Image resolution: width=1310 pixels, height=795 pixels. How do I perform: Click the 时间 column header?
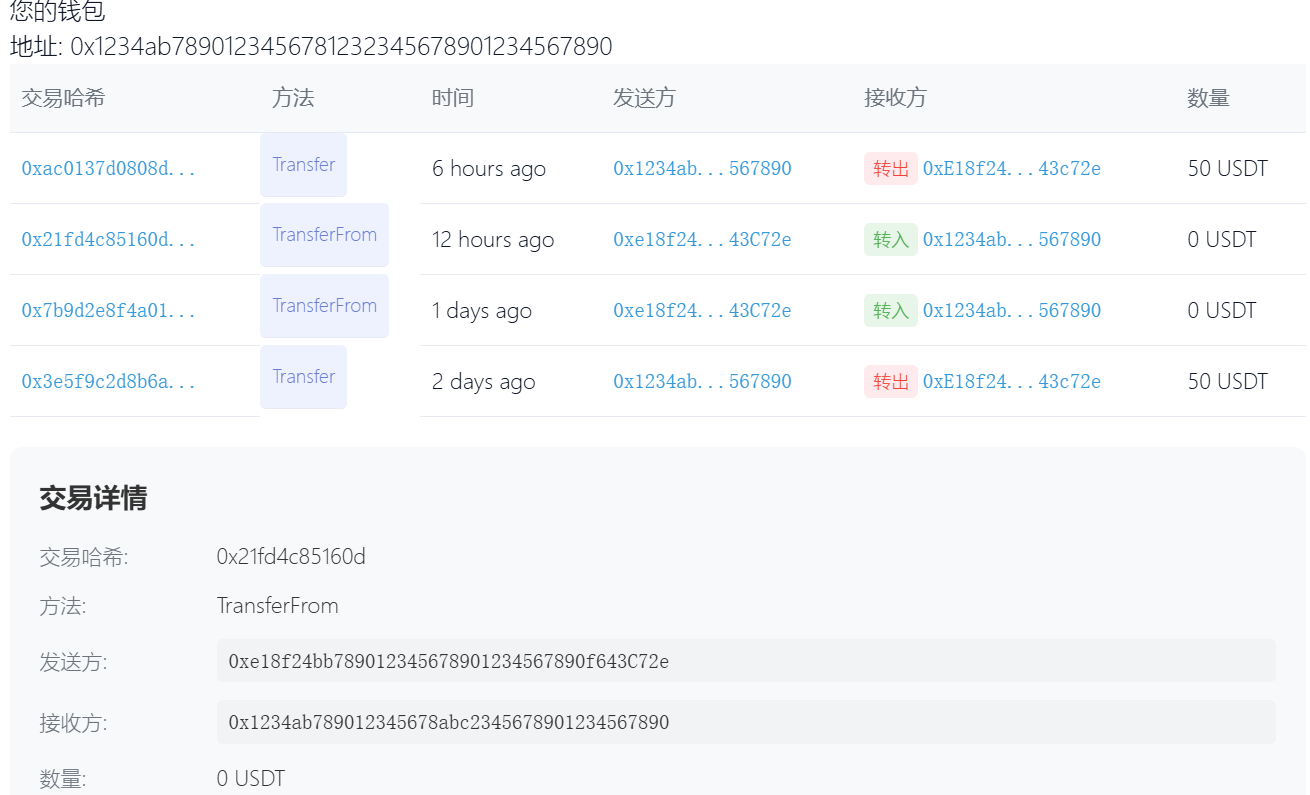pos(453,98)
